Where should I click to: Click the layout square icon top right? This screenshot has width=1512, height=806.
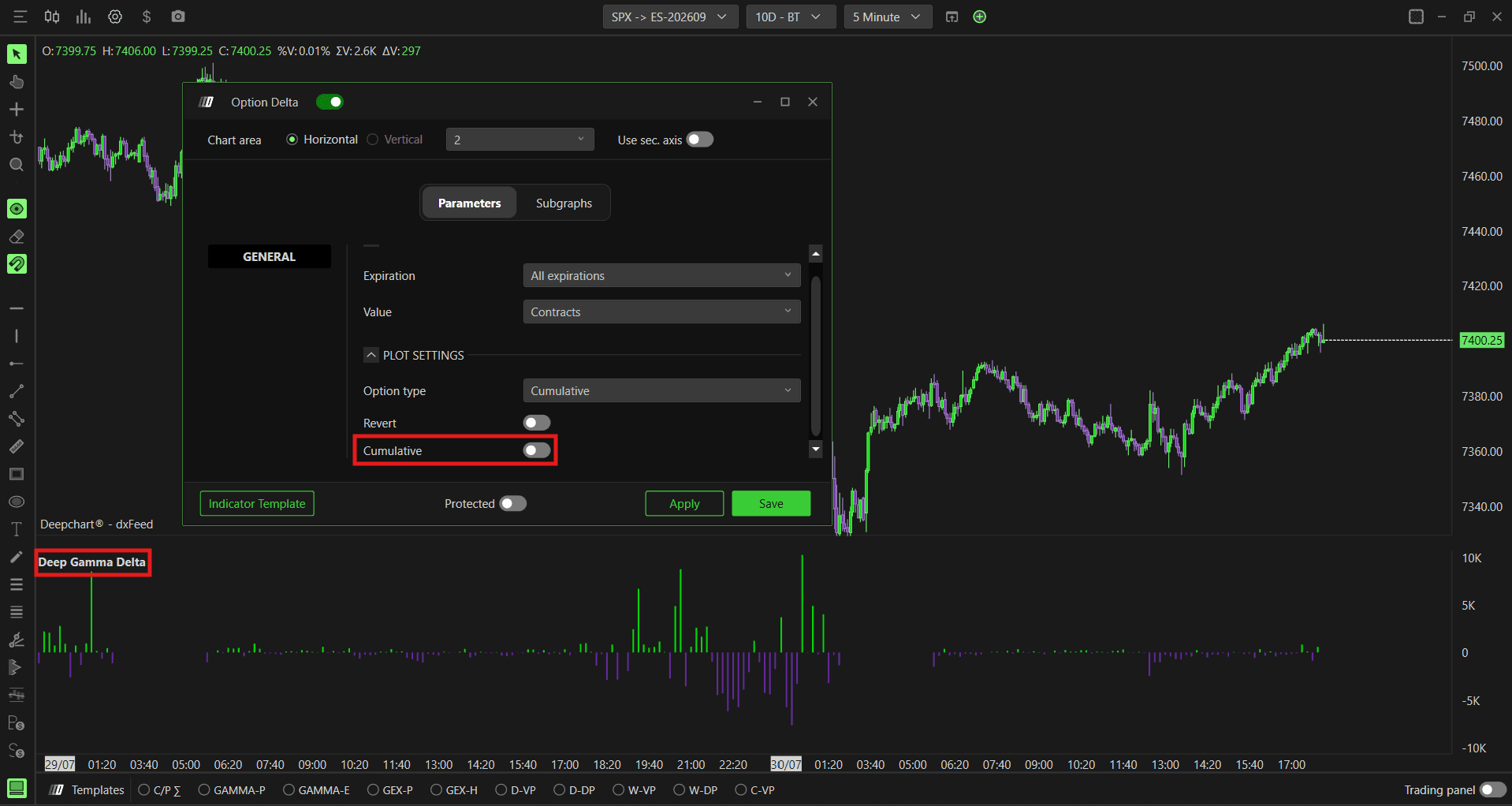(x=1416, y=17)
